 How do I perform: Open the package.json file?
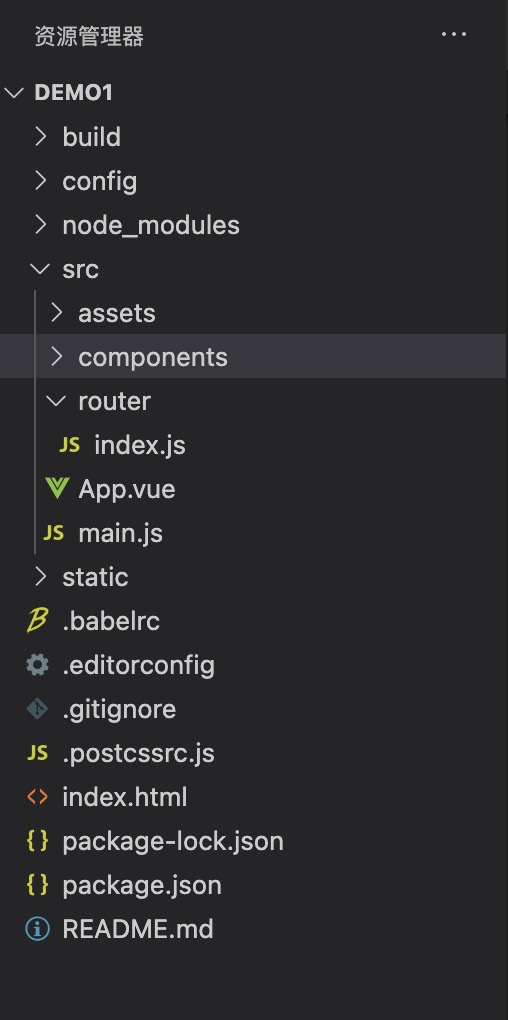(254, 885)
